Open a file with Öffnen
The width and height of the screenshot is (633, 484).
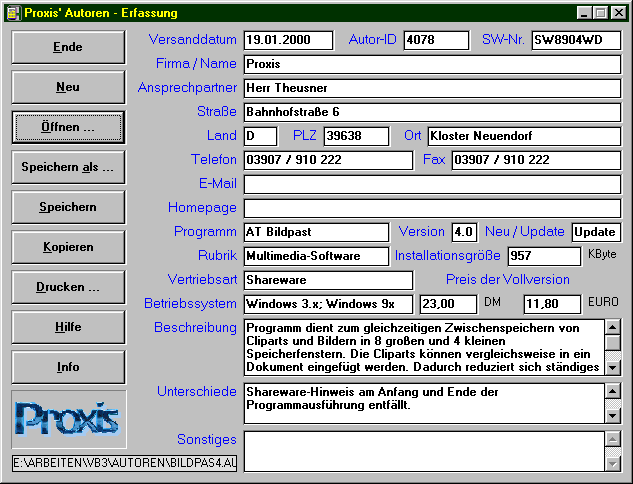tap(68, 127)
